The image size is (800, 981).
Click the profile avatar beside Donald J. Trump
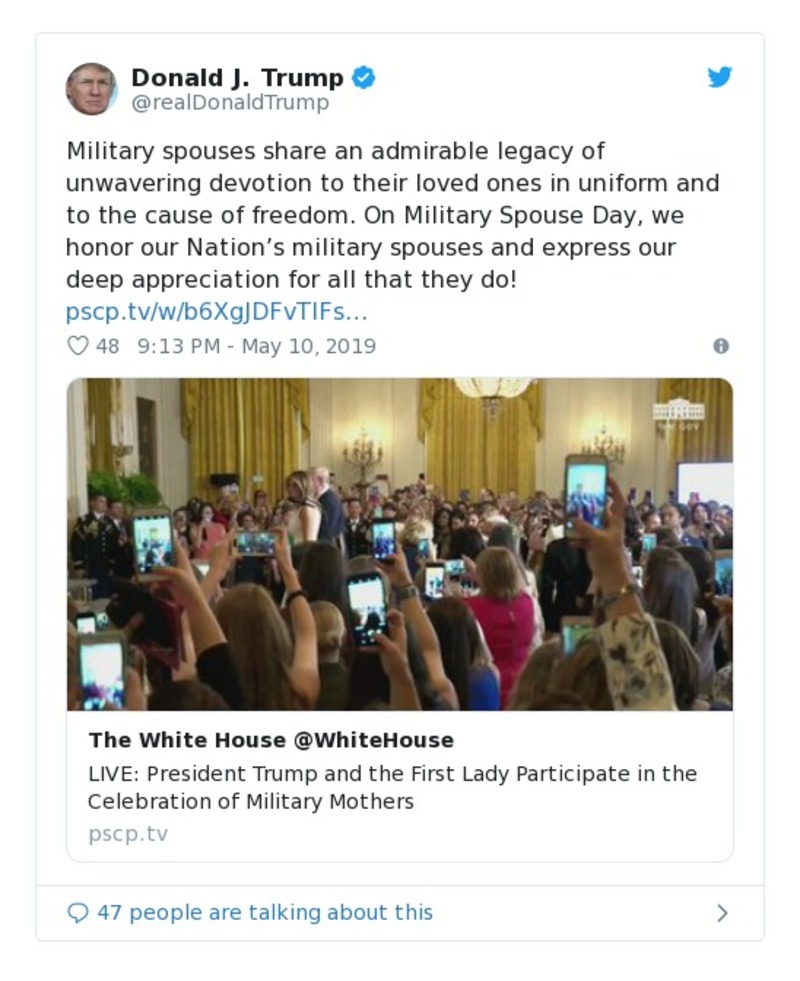[91, 89]
